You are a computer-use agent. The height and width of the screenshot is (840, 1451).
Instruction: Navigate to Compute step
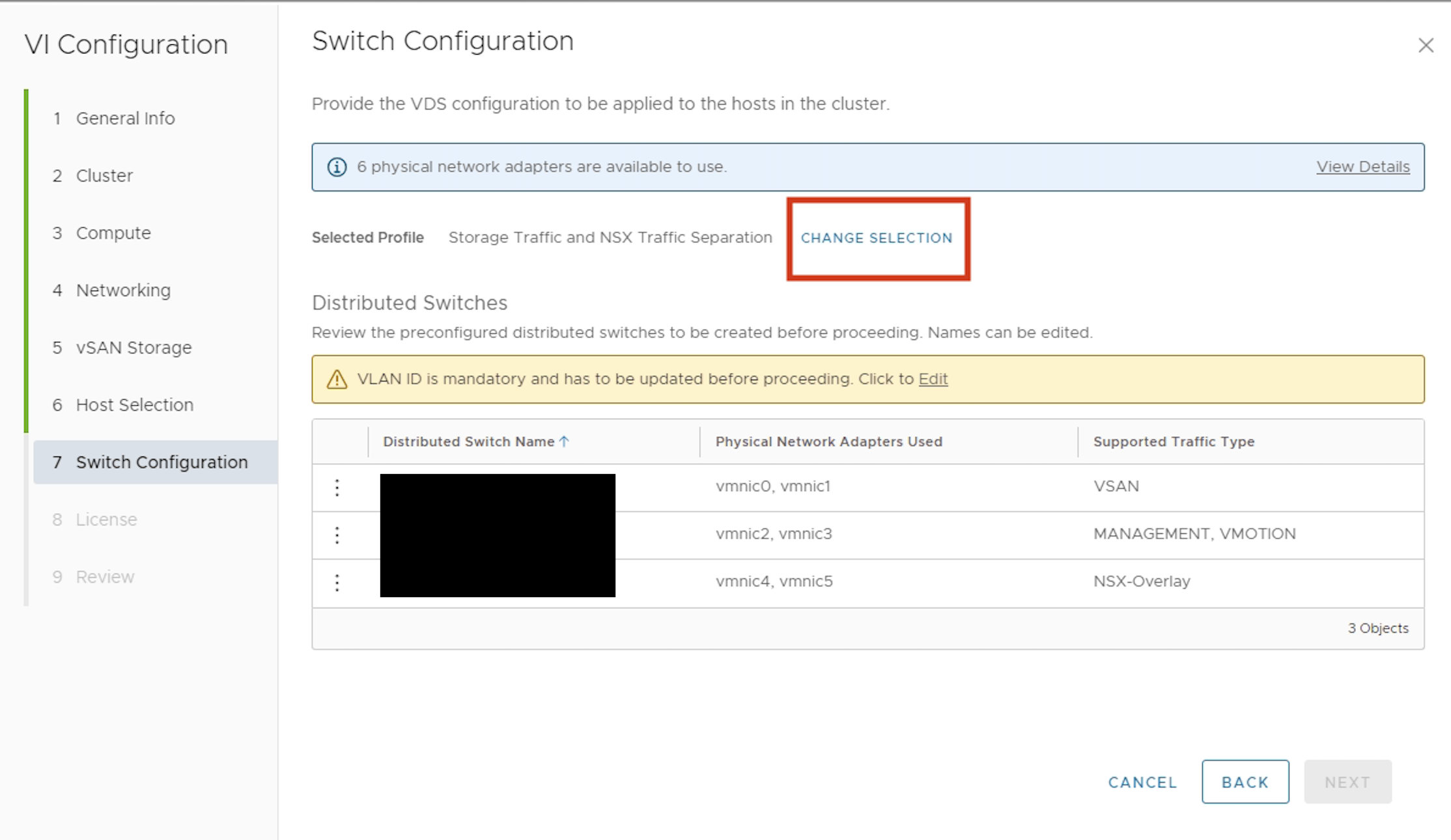click(113, 233)
